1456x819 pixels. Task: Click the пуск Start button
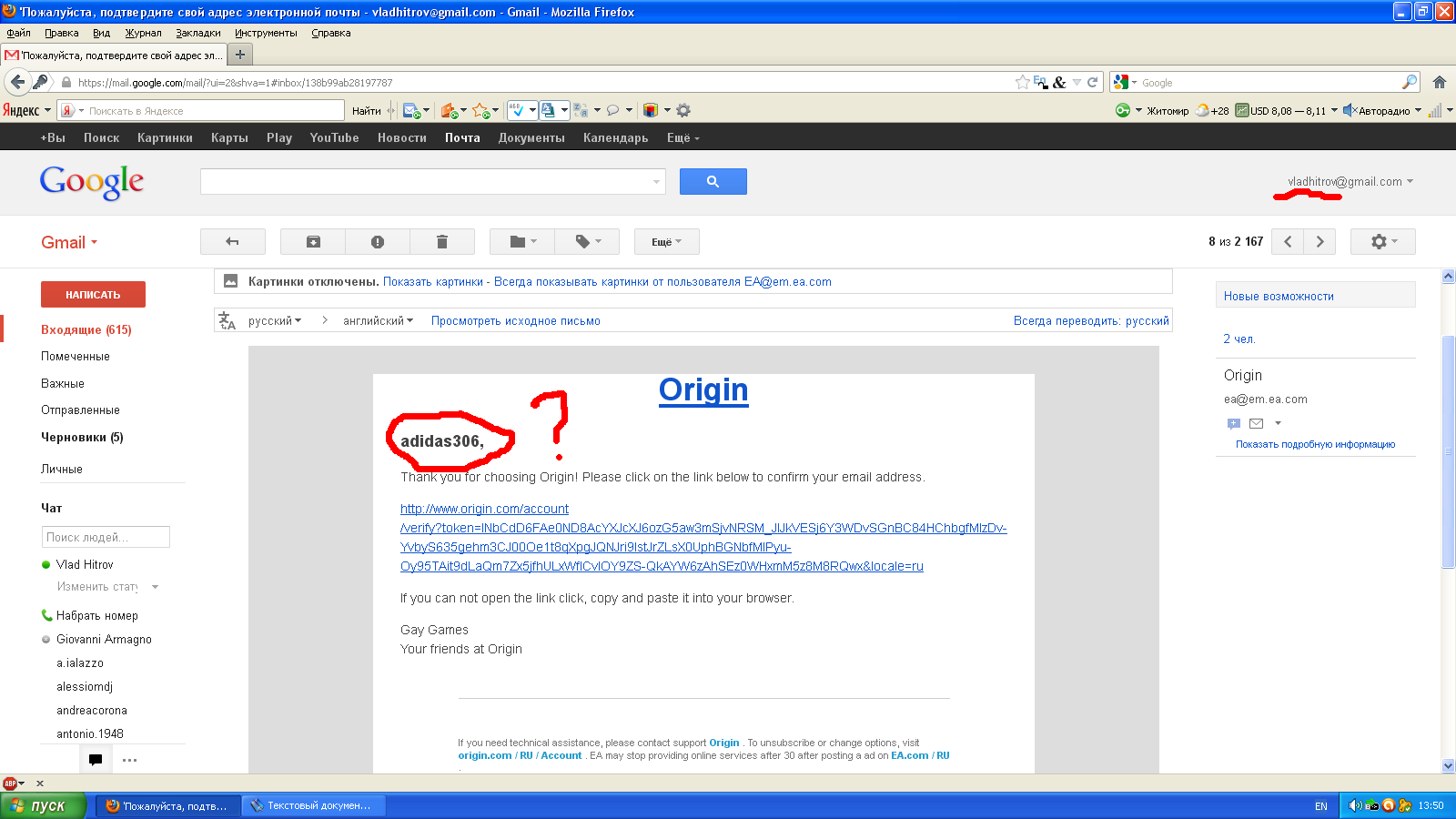[44, 805]
